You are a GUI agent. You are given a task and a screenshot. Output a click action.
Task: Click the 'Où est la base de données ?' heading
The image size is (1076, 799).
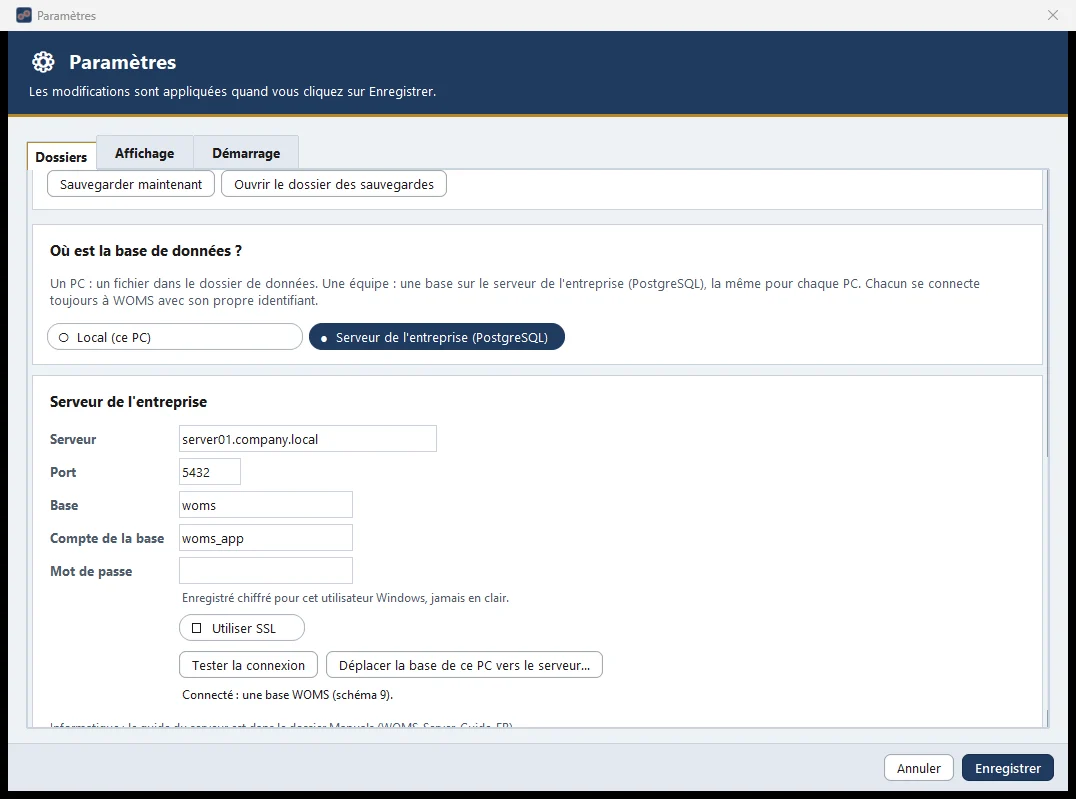[x=145, y=251]
